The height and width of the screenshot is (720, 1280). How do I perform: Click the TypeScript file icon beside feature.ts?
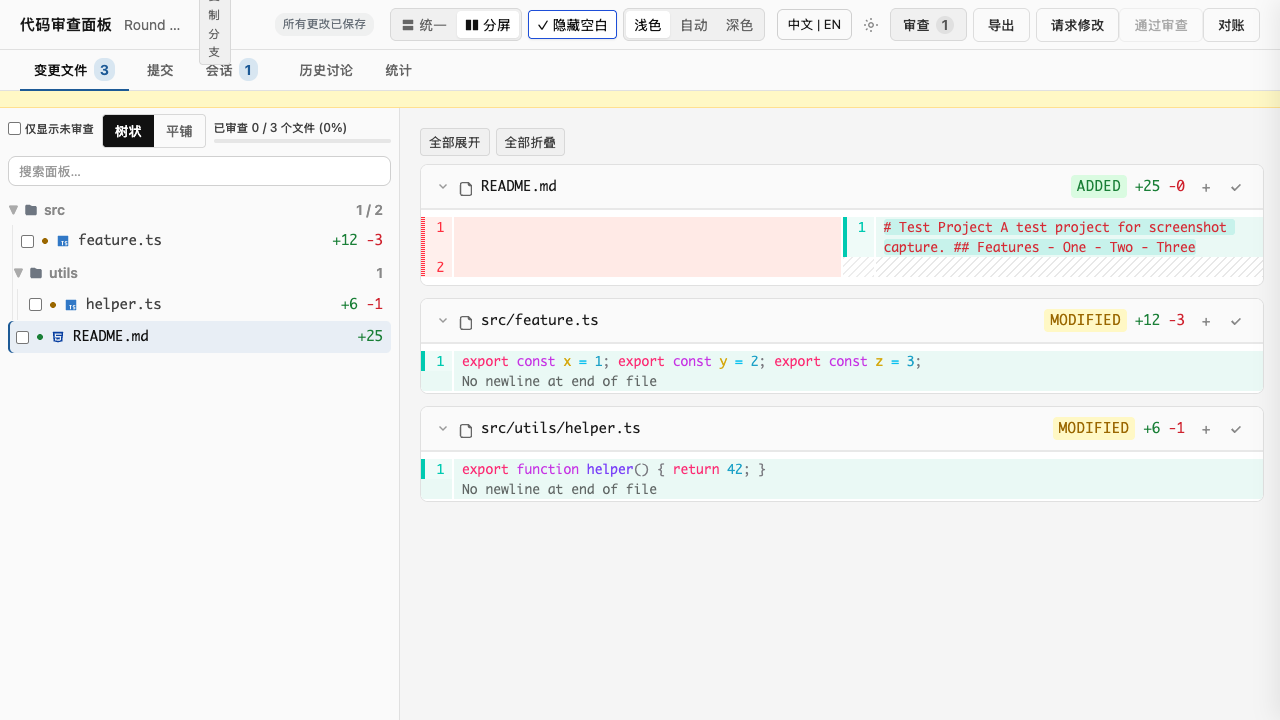click(63, 241)
